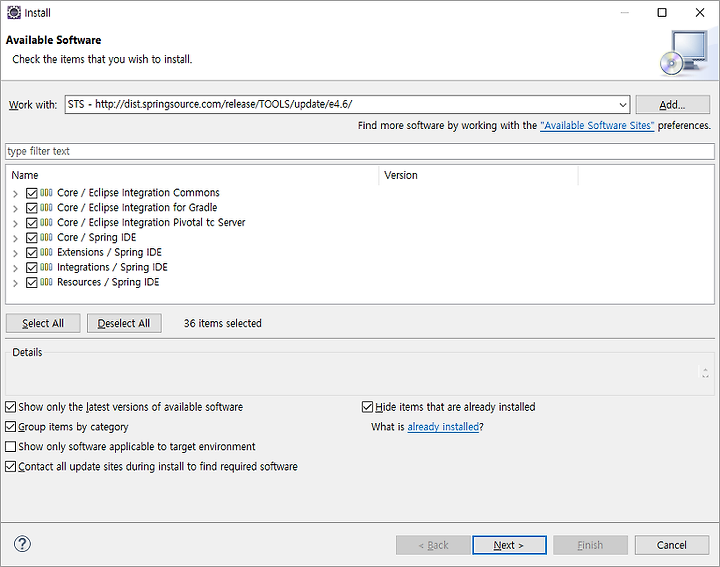Image resolution: width=720 pixels, height=567 pixels.
Task: Open the Available Software Sites link
Action: coord(597,125)
